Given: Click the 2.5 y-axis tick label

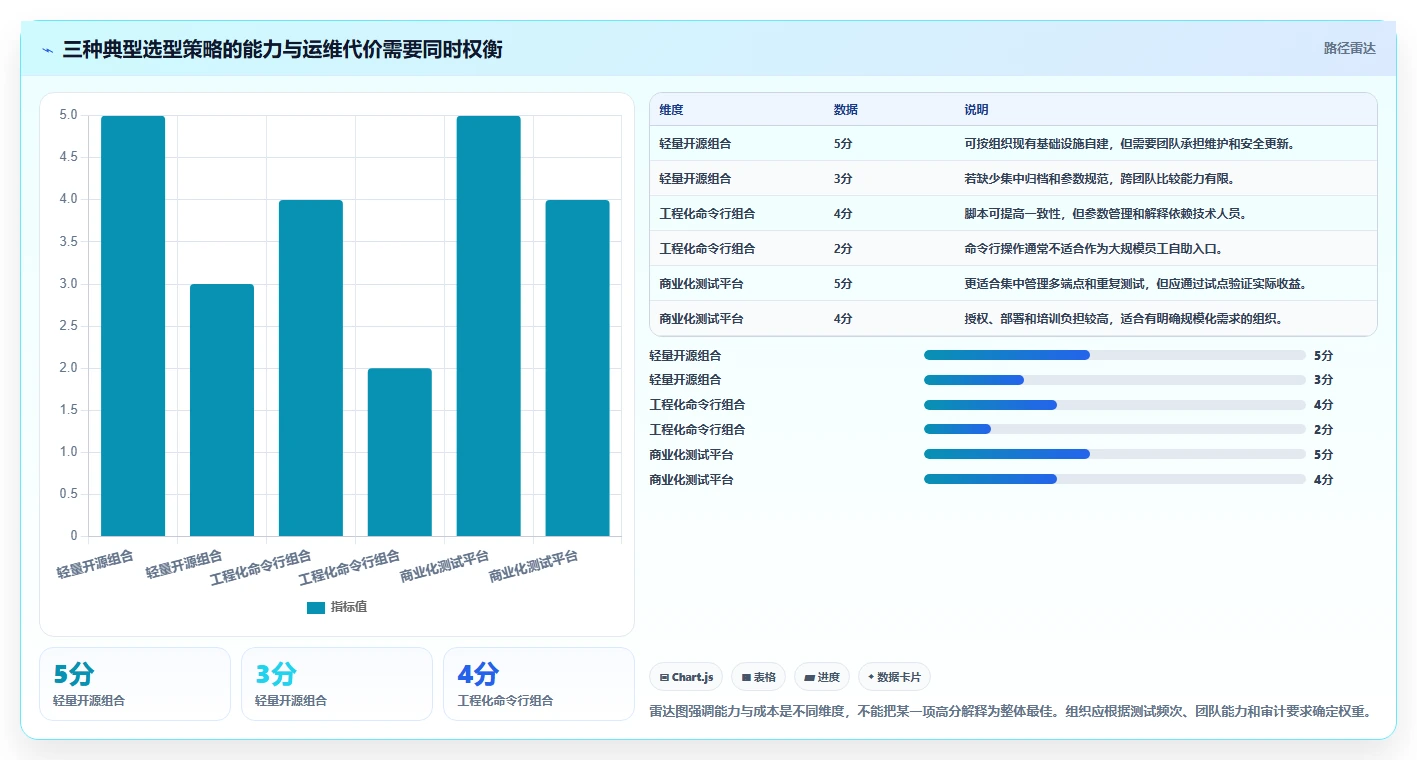Looking at the screenshot, I should [69, 325].
